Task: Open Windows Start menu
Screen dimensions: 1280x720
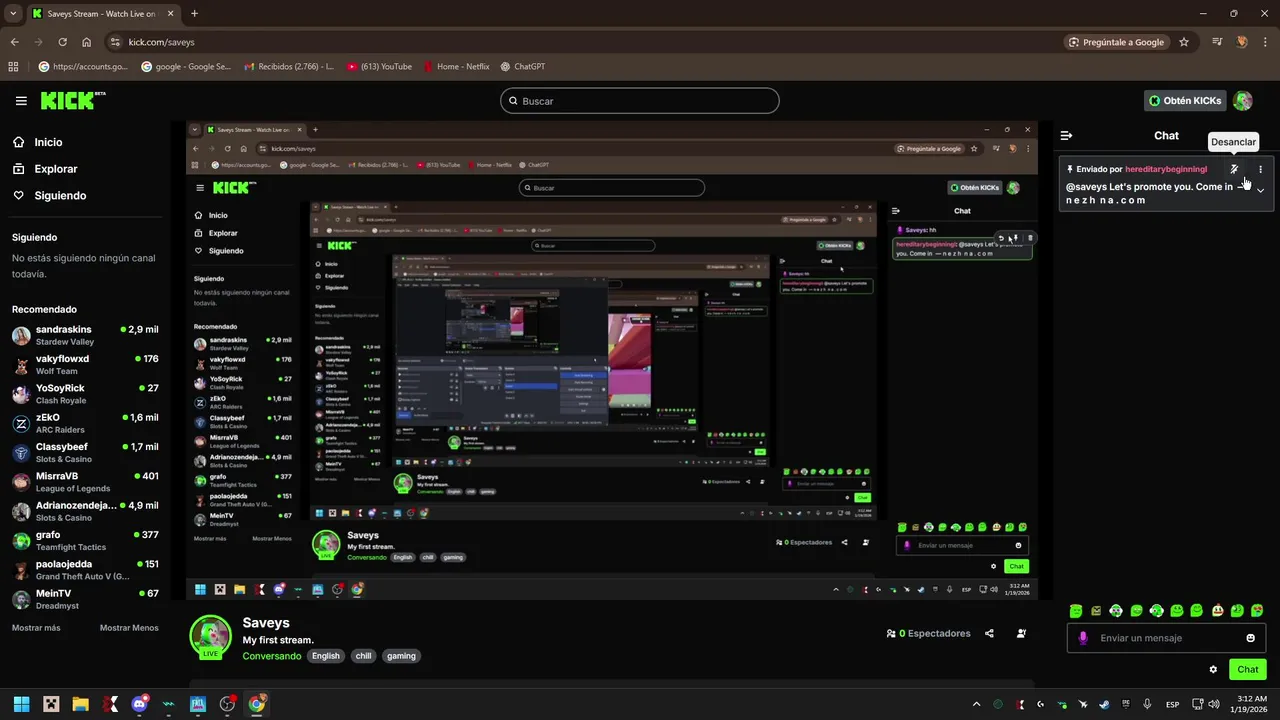Action: (21, 704)
